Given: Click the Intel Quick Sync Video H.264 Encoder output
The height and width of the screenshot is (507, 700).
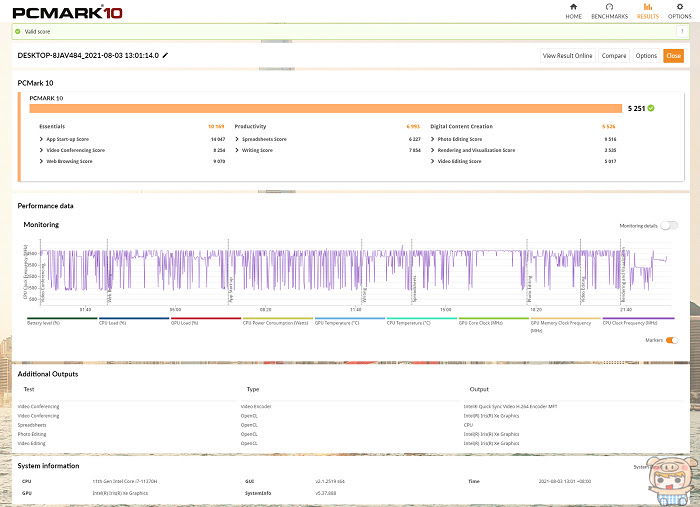Looking at the screenshot, I should click(x=510, y=407).
